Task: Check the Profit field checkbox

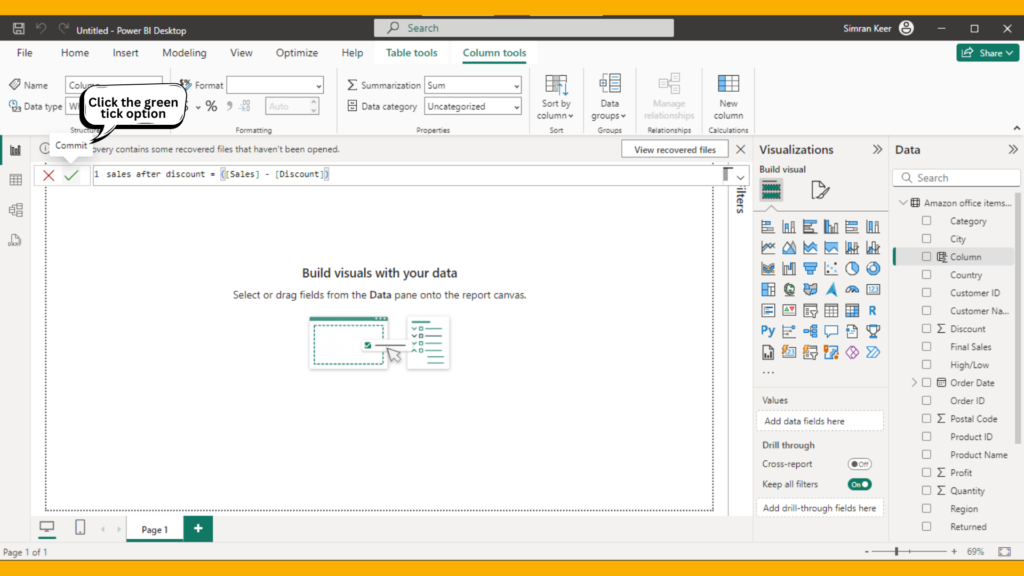Action: click(927, 472)
